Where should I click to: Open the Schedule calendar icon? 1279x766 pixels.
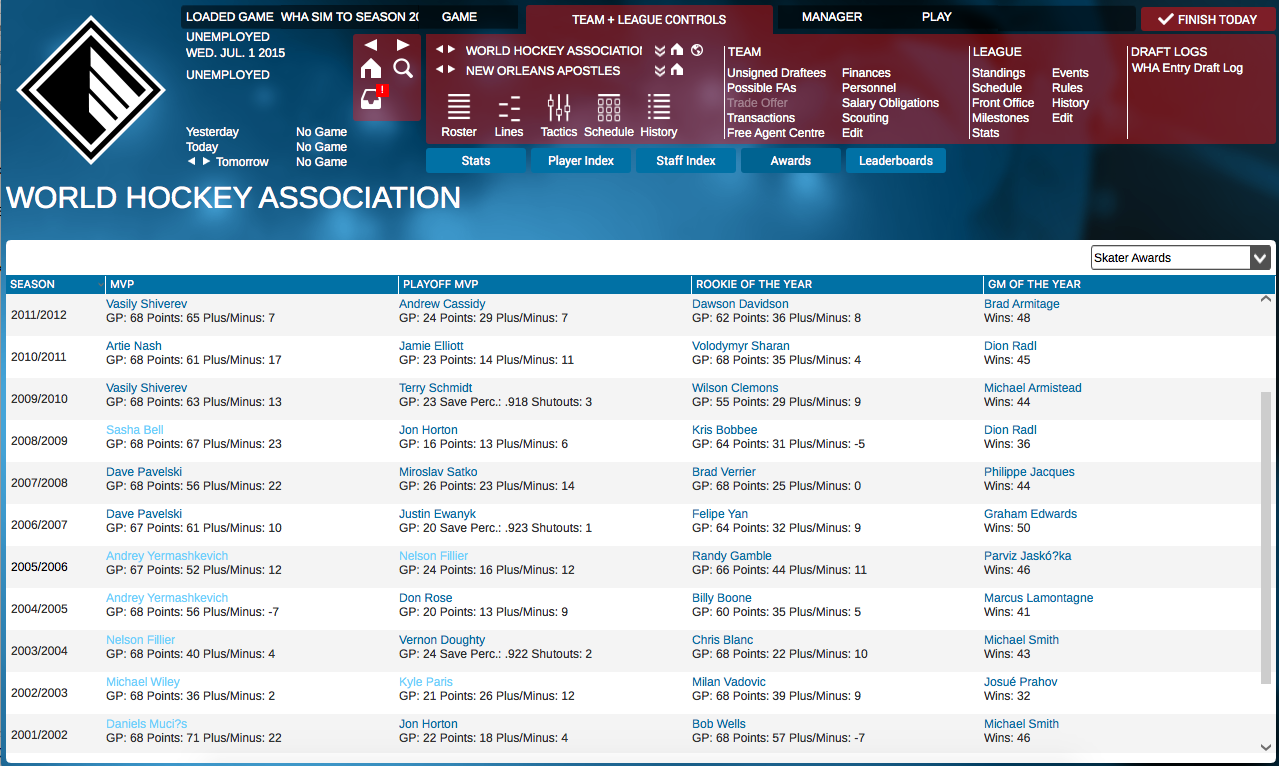[x=609, y=116]
